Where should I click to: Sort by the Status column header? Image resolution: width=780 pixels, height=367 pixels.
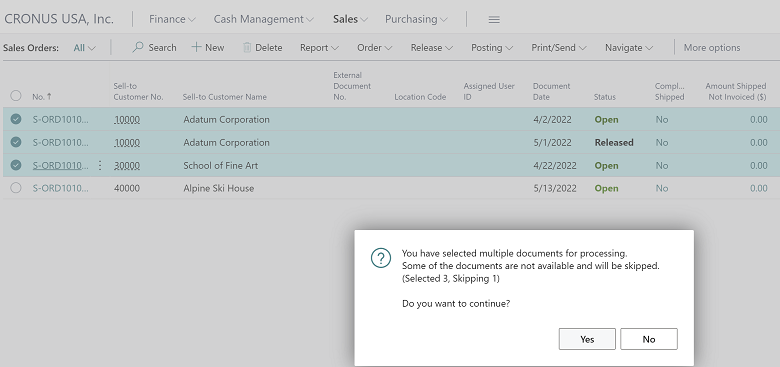coord(604,97)
